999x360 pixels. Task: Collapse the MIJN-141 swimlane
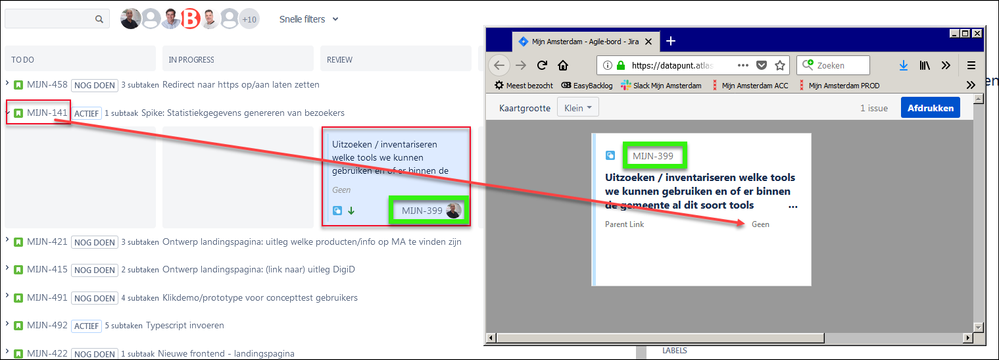click(8, 113)
